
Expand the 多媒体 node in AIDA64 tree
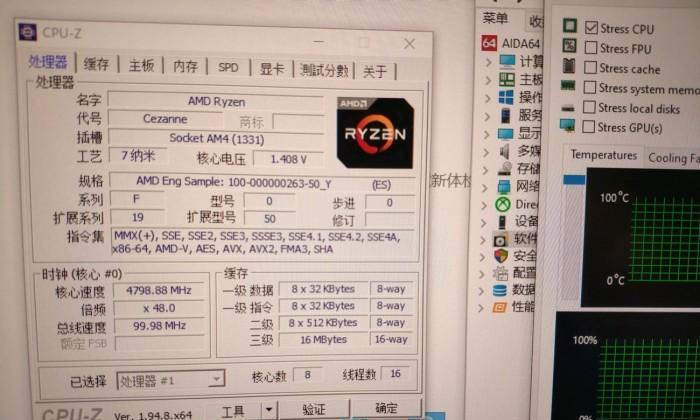(x=486, y=152)
